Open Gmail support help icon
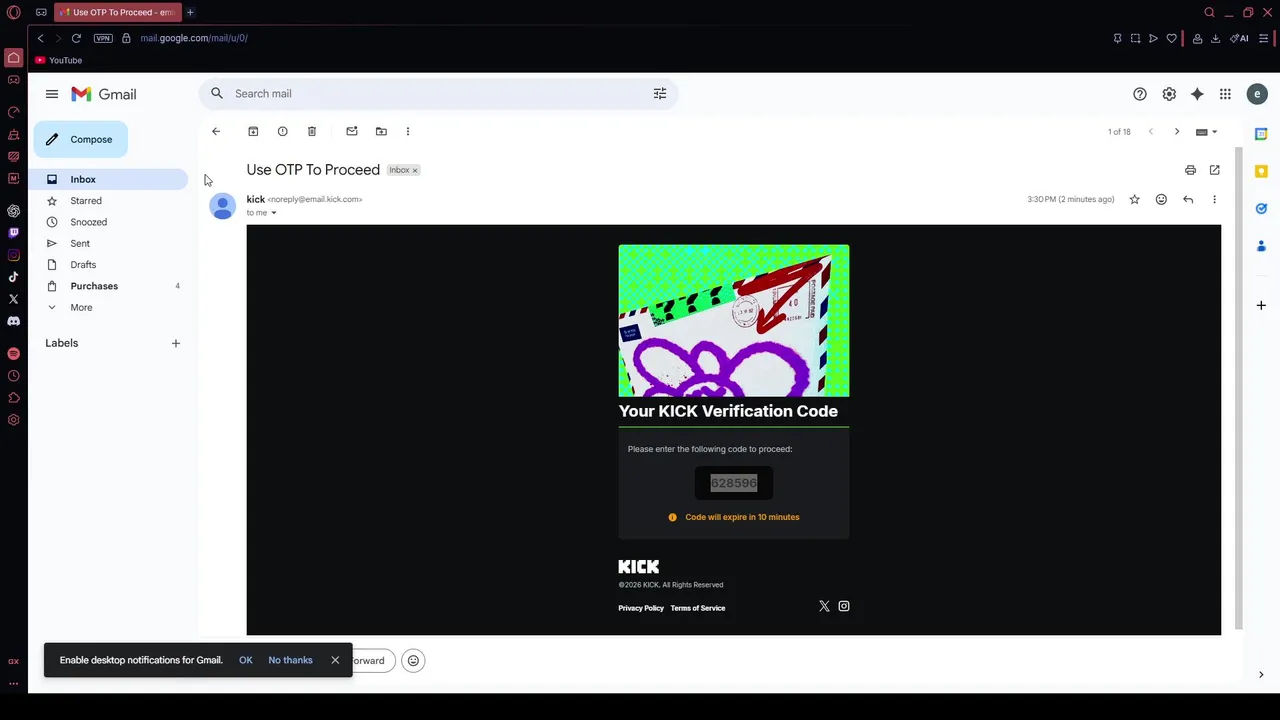This screenshot has width=1280, height=720. tap(1140, 94)
